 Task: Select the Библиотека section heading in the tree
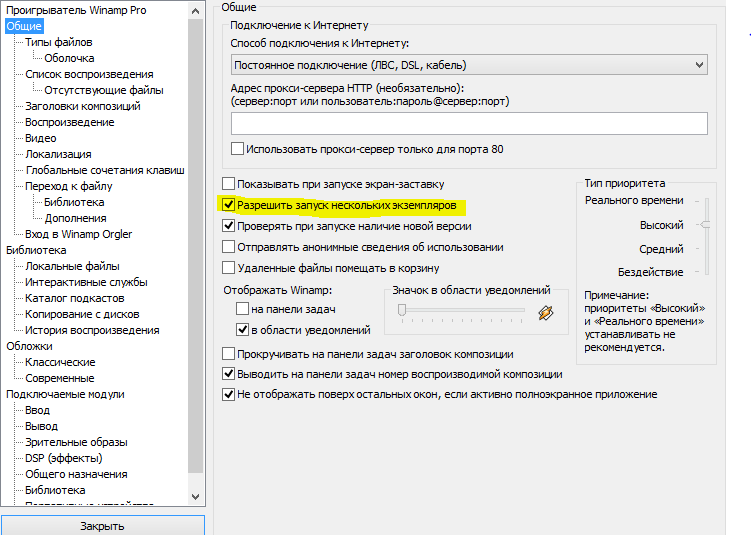point(36,250)
